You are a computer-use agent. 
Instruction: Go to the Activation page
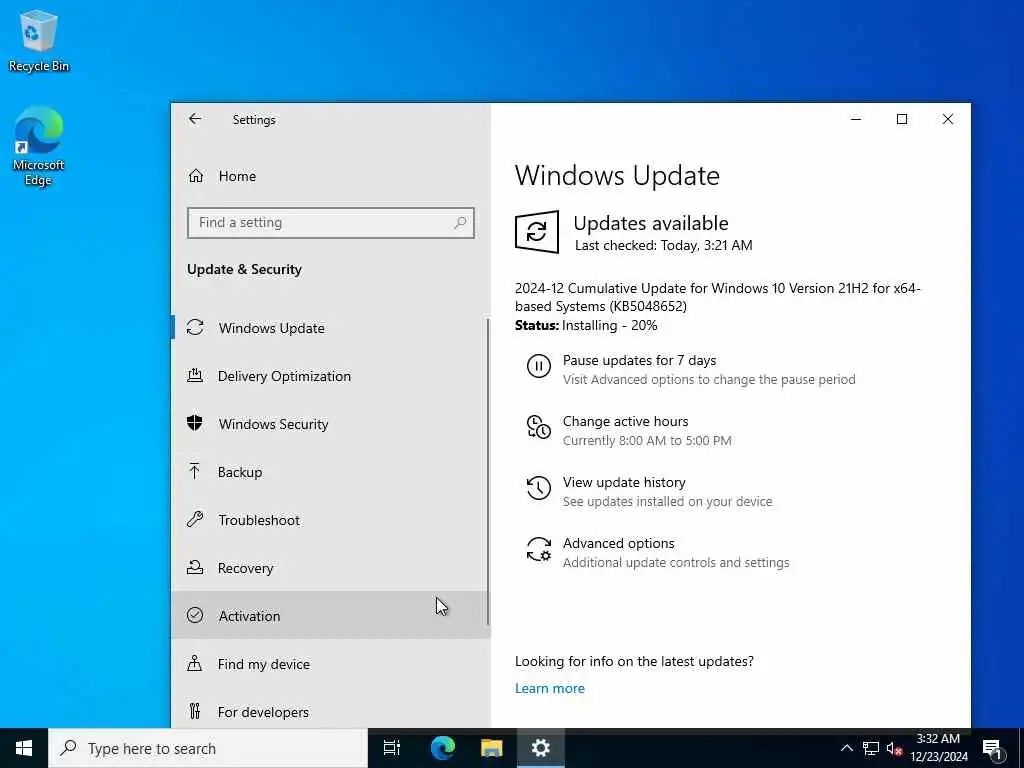coord(330,616)
